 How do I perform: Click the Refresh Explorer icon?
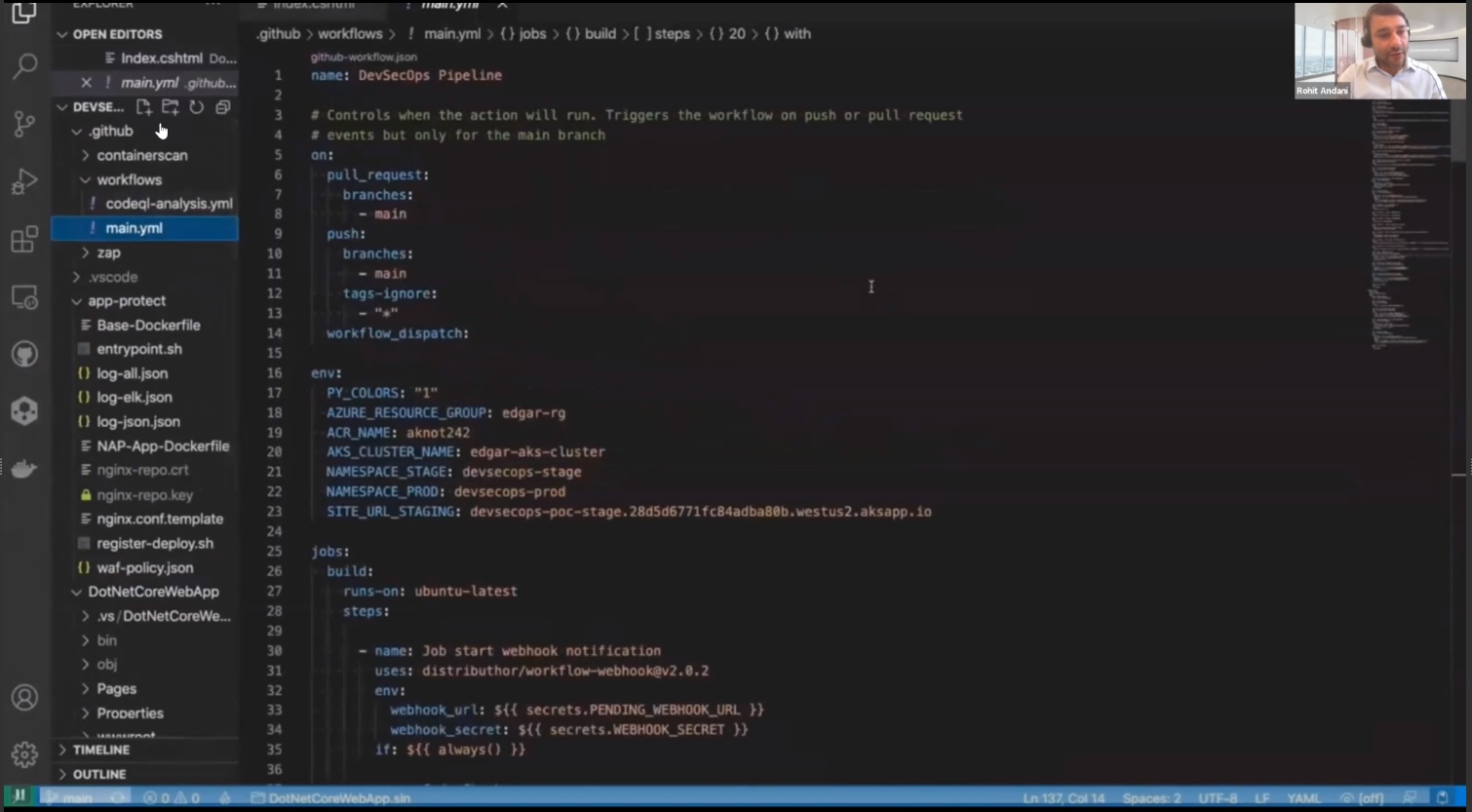(196, 107)
